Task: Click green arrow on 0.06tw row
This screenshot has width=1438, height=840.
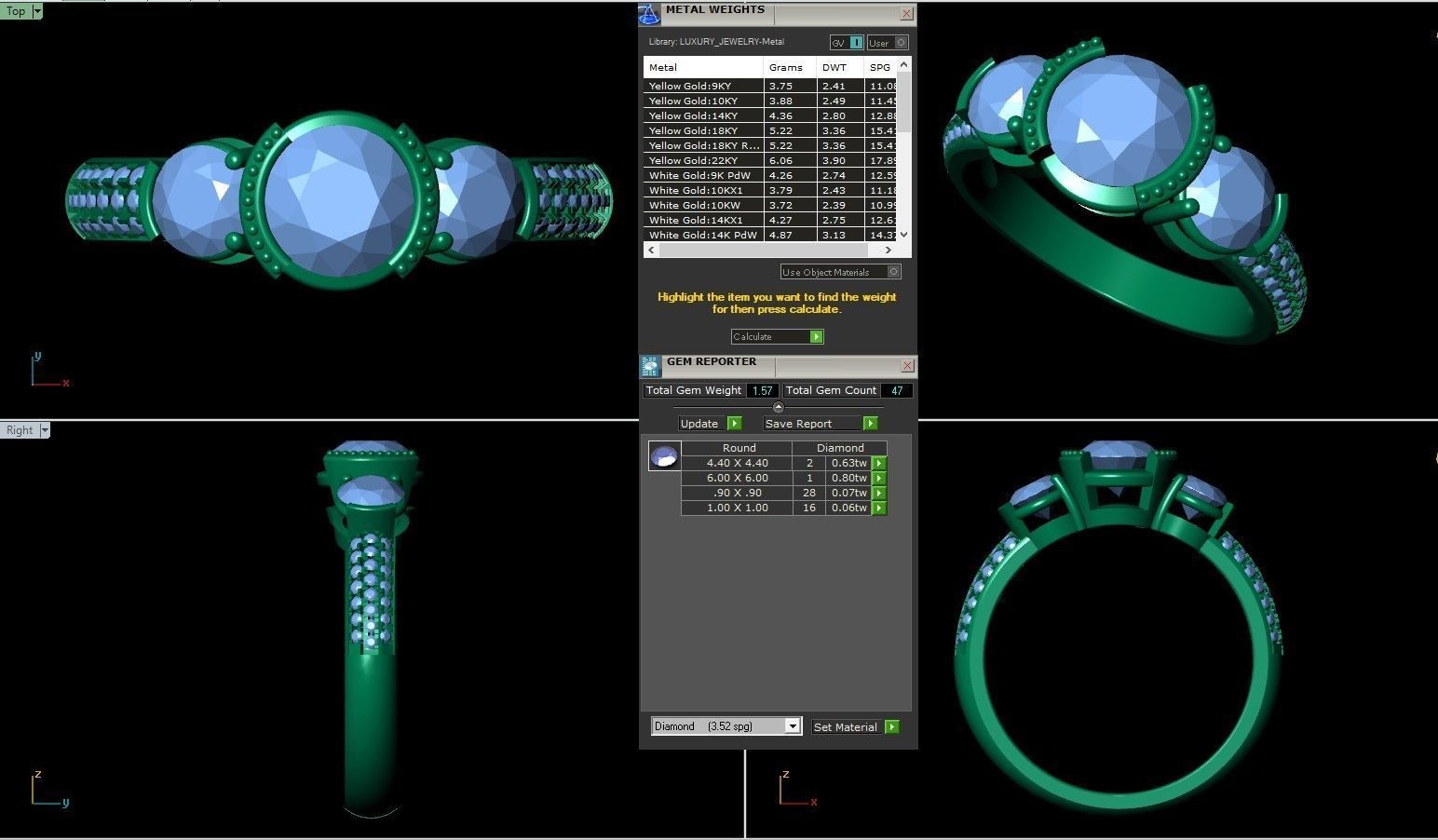Action: point(879,508)
